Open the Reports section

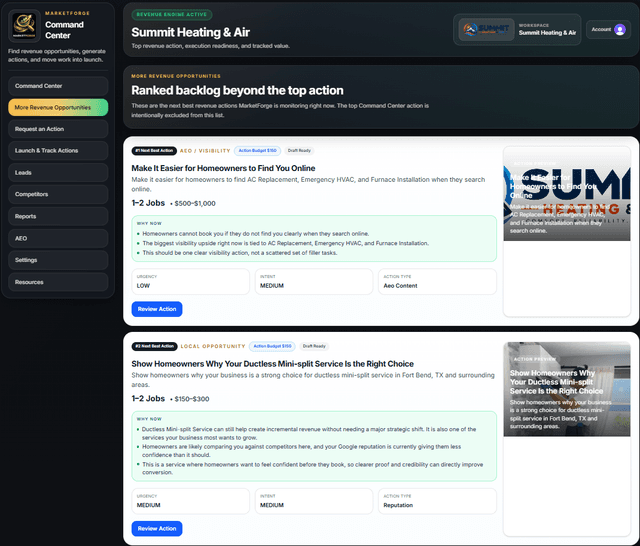point(58,216)
